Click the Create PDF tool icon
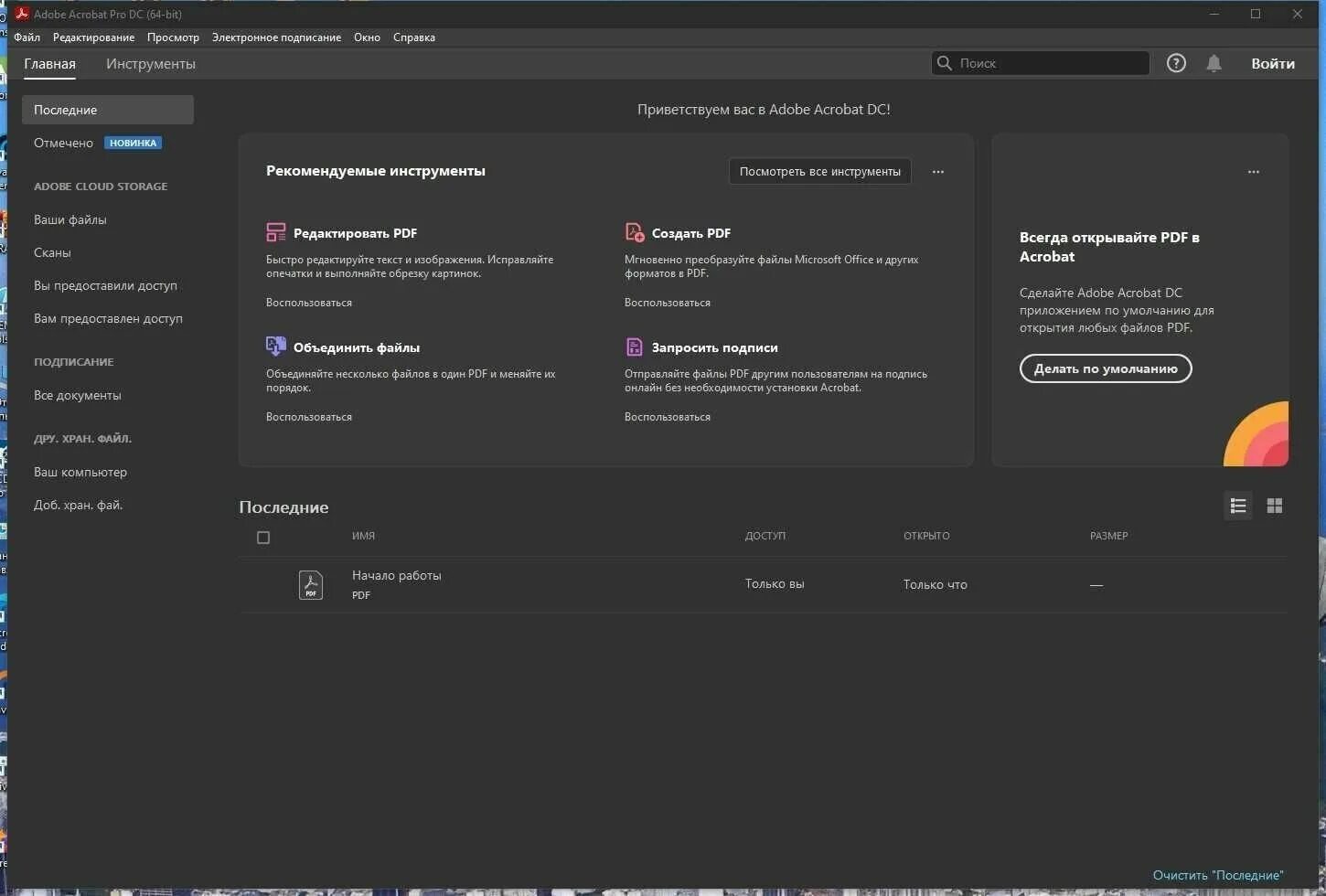The width and height of the screenshot is (1326, 896). coord(635,232)
